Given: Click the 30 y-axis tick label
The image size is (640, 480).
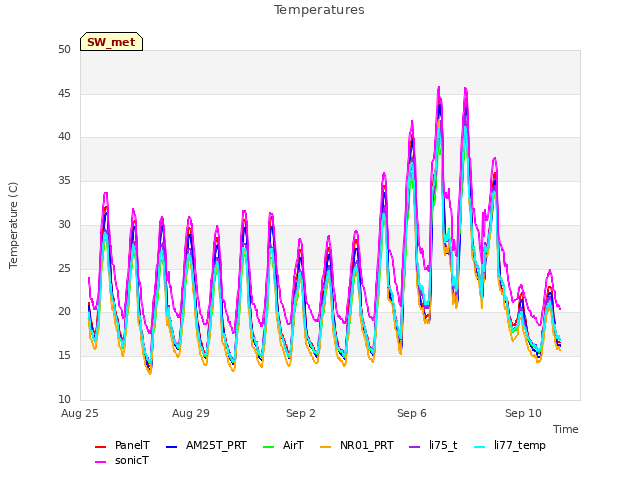Looking at the screenshot, I should pyautogui.click(x=64, y=224).
